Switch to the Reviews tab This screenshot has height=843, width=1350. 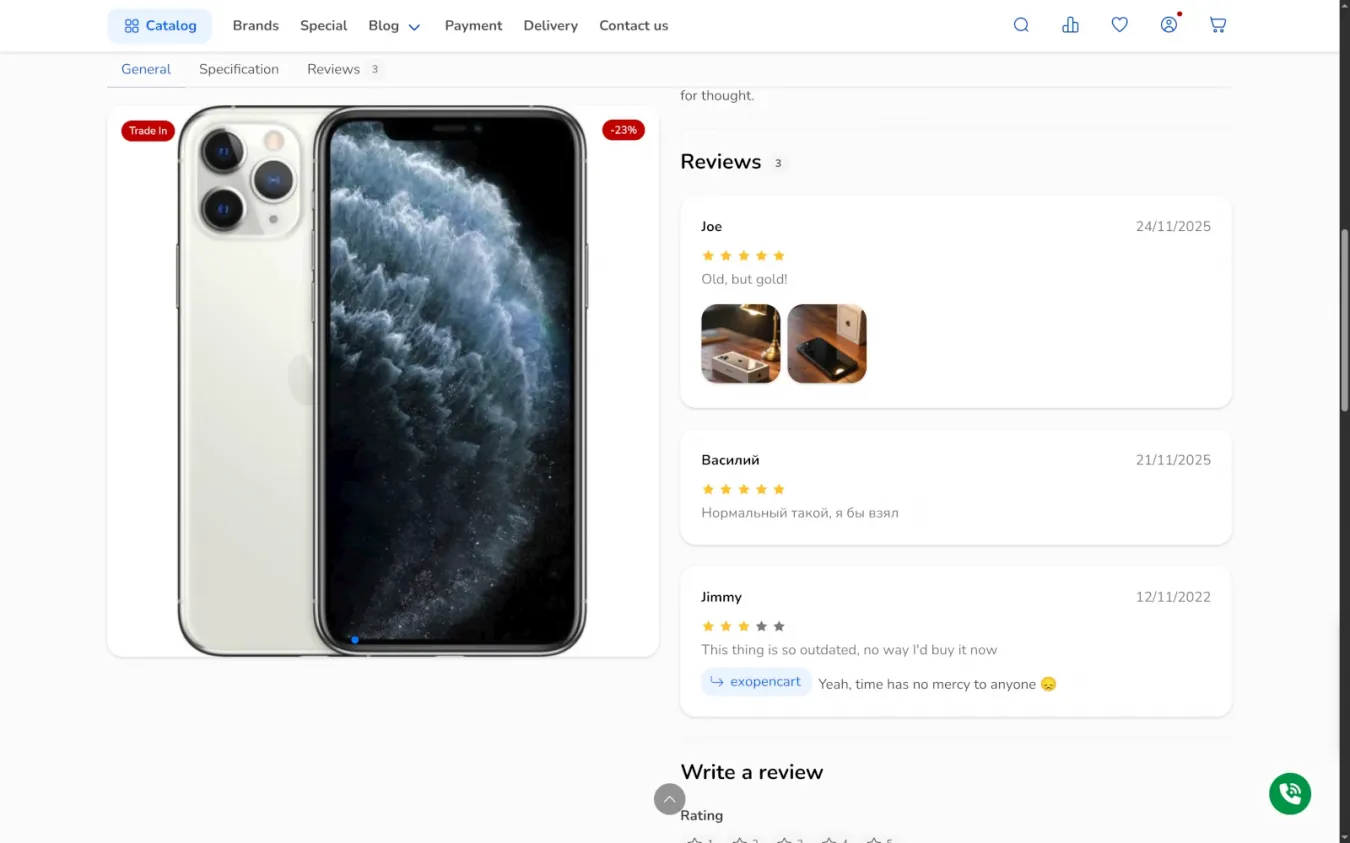point(344,69)
